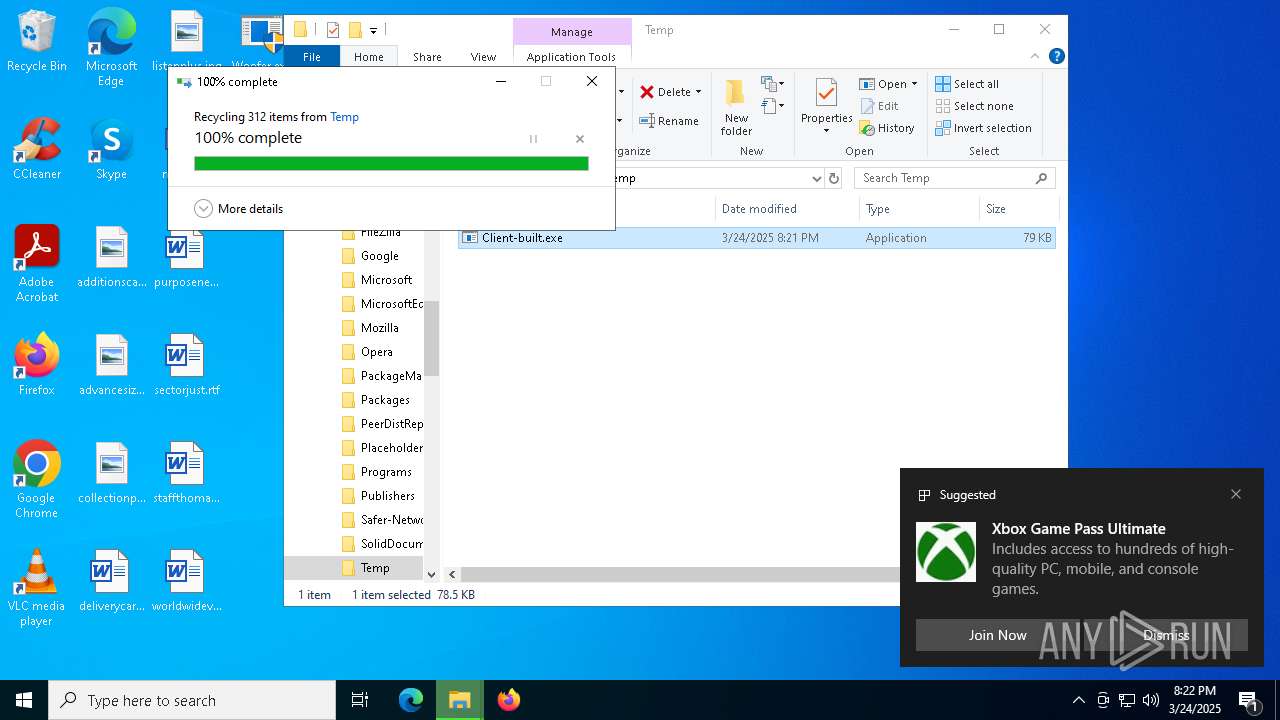
Task: Click Invert selection in ribbon
Action: pos(983,128)
